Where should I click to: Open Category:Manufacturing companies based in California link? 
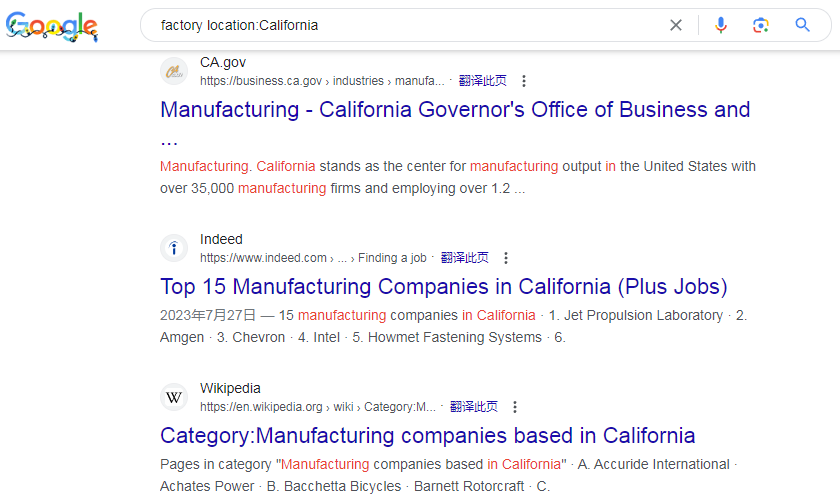tap(428, 436)
